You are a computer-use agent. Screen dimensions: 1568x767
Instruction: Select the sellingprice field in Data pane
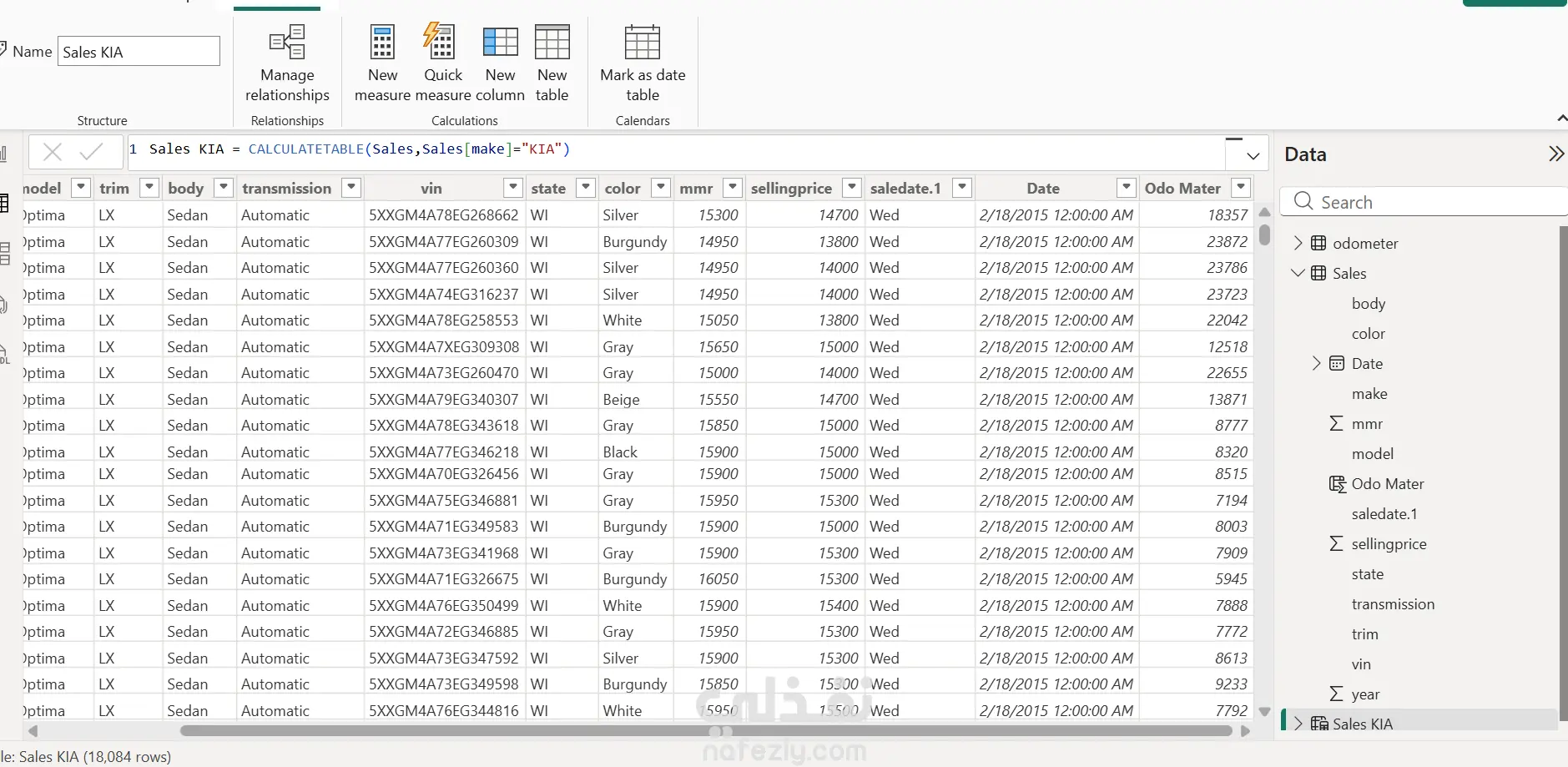[1389, 544]
